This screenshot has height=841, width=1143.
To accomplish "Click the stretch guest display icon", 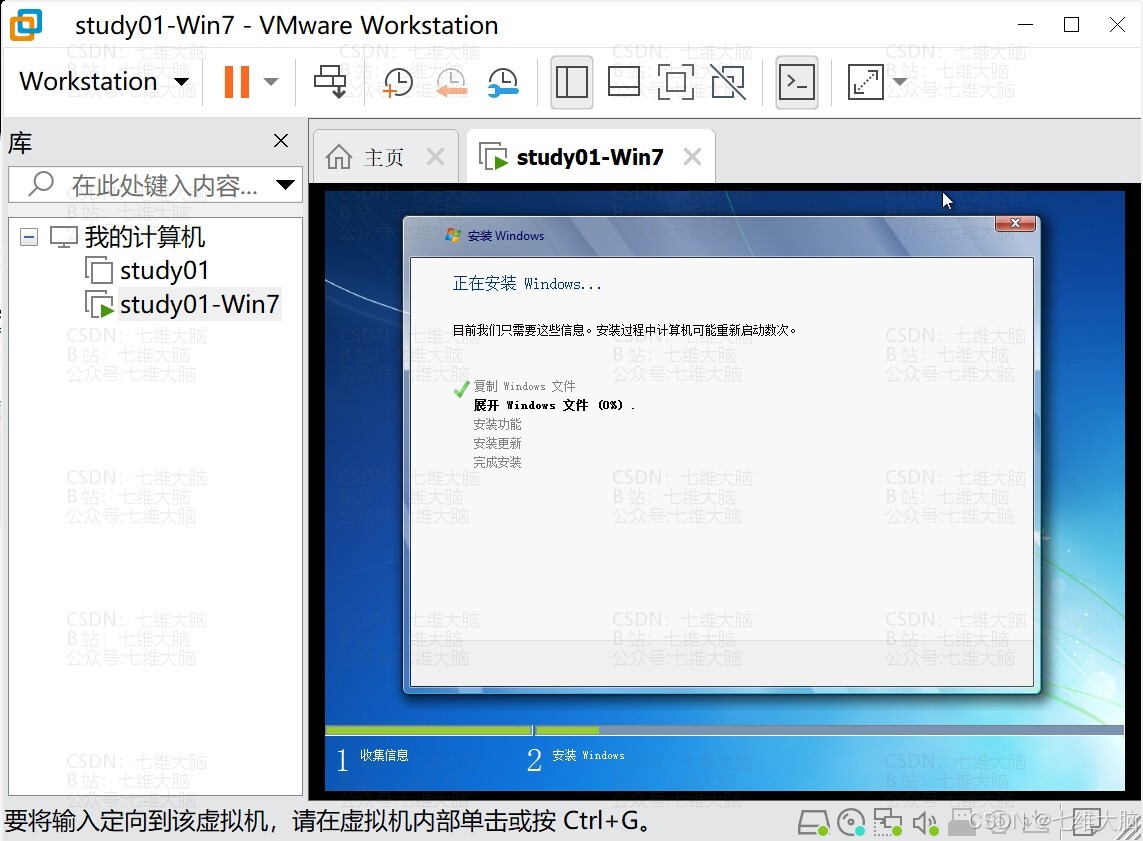I will pos(865,82).
